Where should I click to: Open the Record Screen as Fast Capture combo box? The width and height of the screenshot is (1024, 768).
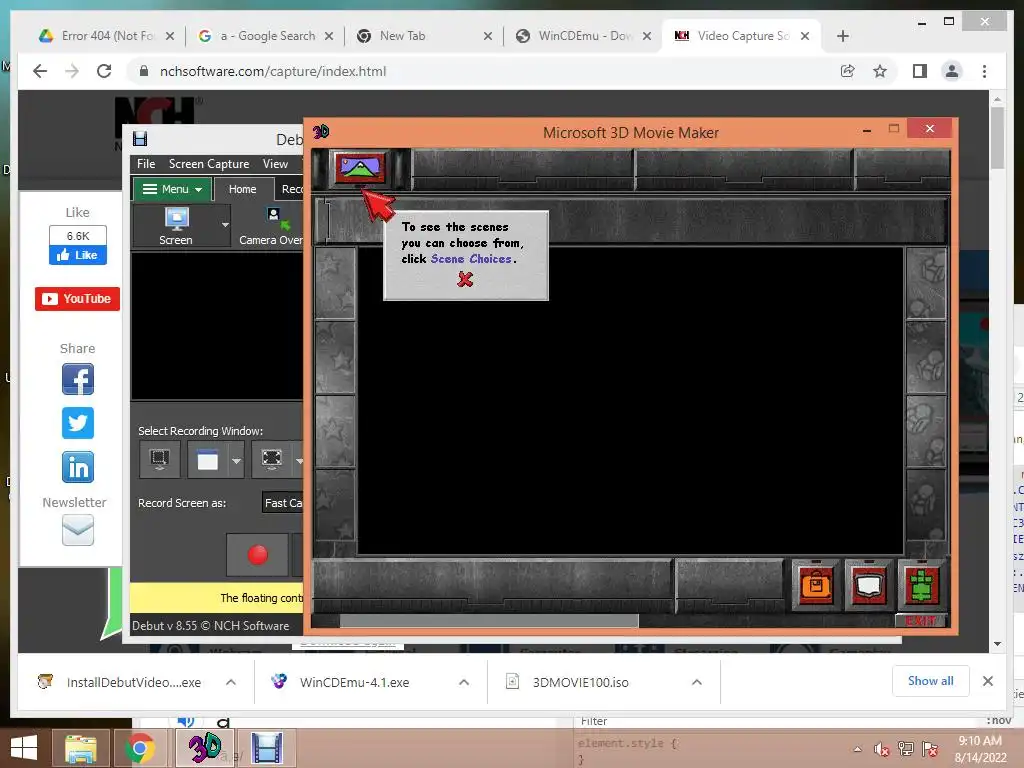pyautogui.click(x=283, y=503)
